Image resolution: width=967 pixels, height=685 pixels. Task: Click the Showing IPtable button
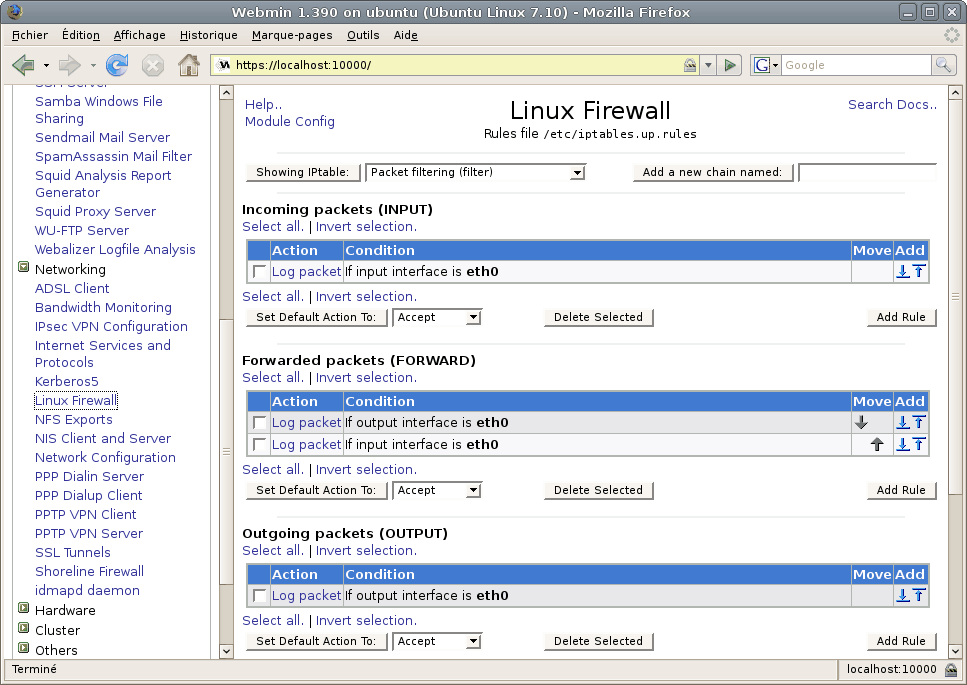(302, 172)
